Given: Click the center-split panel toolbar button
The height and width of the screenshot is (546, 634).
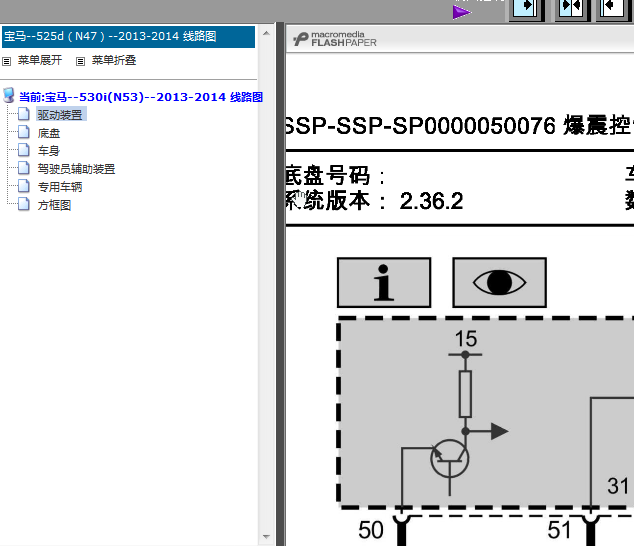Looking at the screenshot, I should (572, 9).
